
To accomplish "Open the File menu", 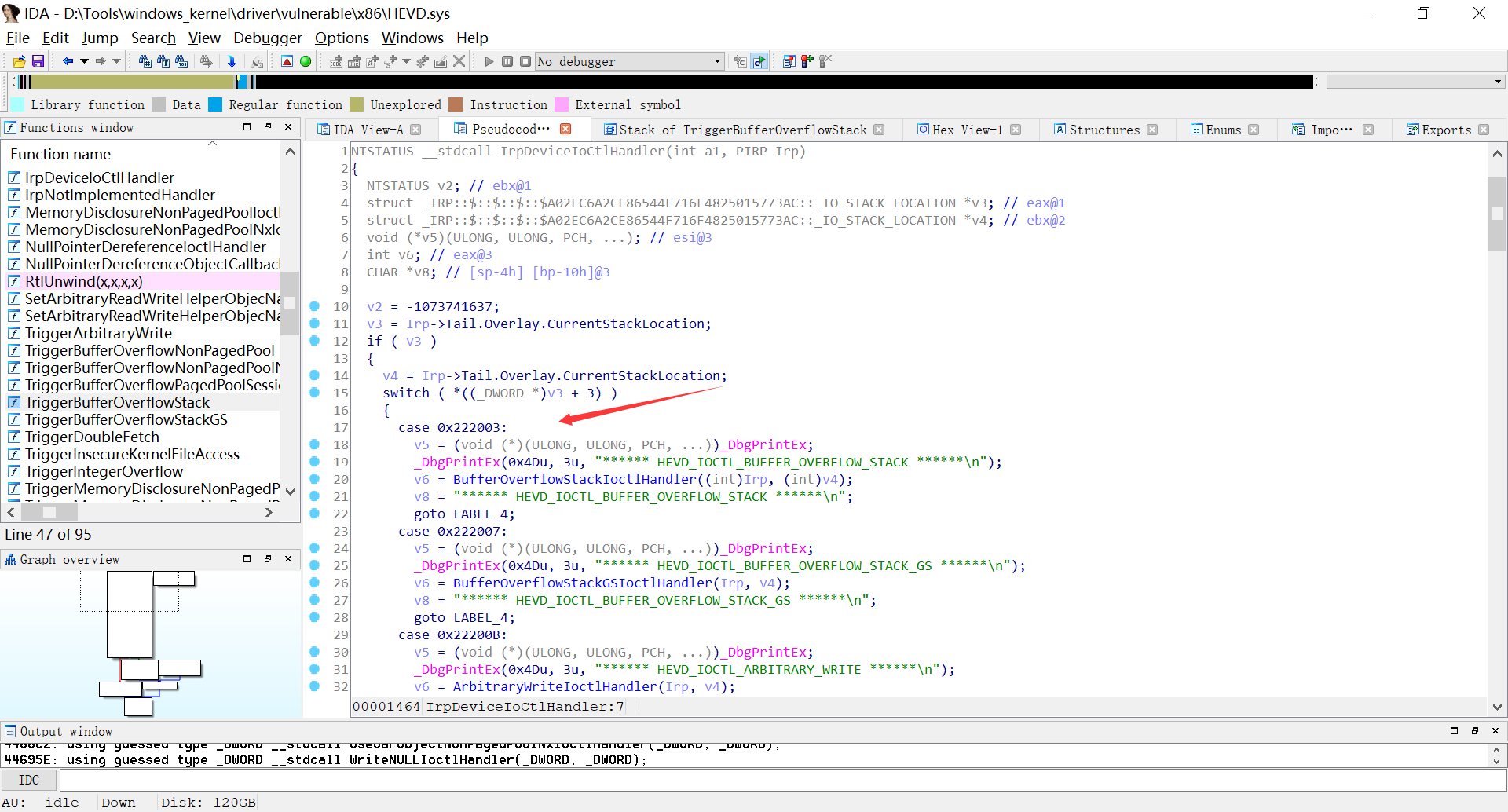I will [17, 38].
